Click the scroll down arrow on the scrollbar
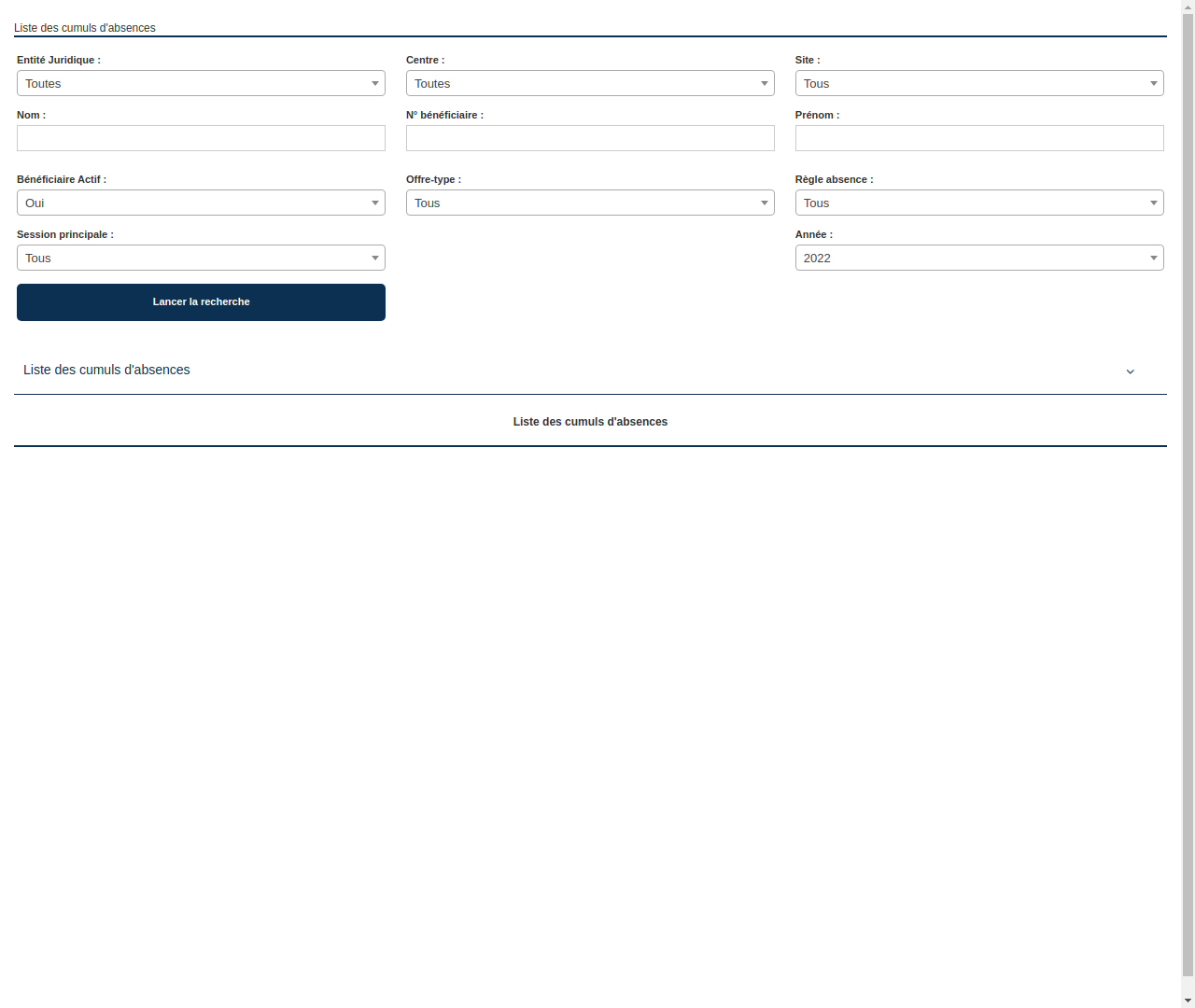Viewport: 1195px width, 1008px height. click(1188, 1001)
